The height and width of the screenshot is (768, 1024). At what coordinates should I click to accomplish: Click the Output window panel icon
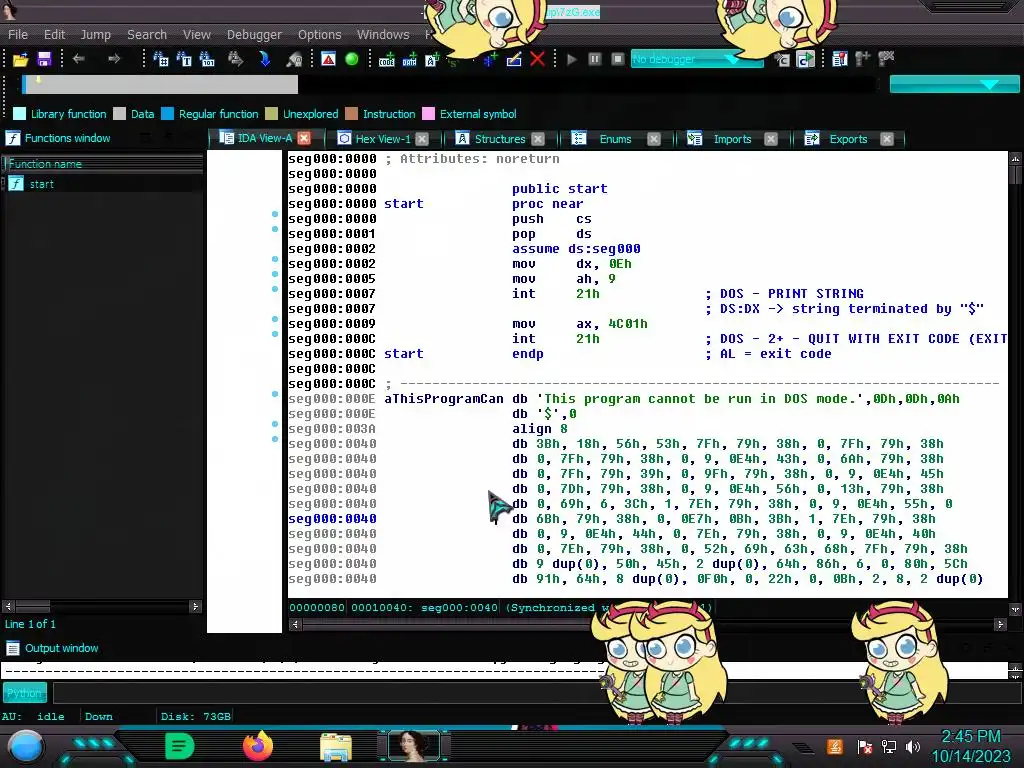coord(12,648)
